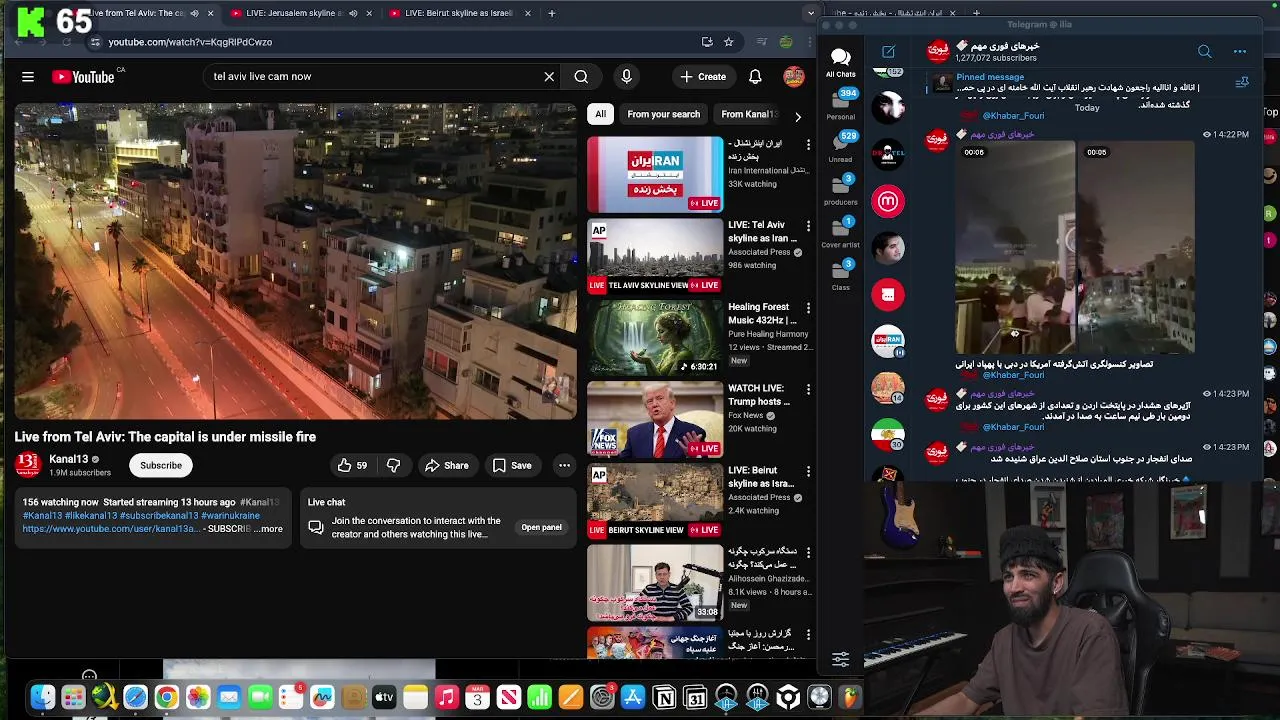The image size is (1280, 720).
Task: Mute the Jerusalem skyline tab audio
Action: 353,13
